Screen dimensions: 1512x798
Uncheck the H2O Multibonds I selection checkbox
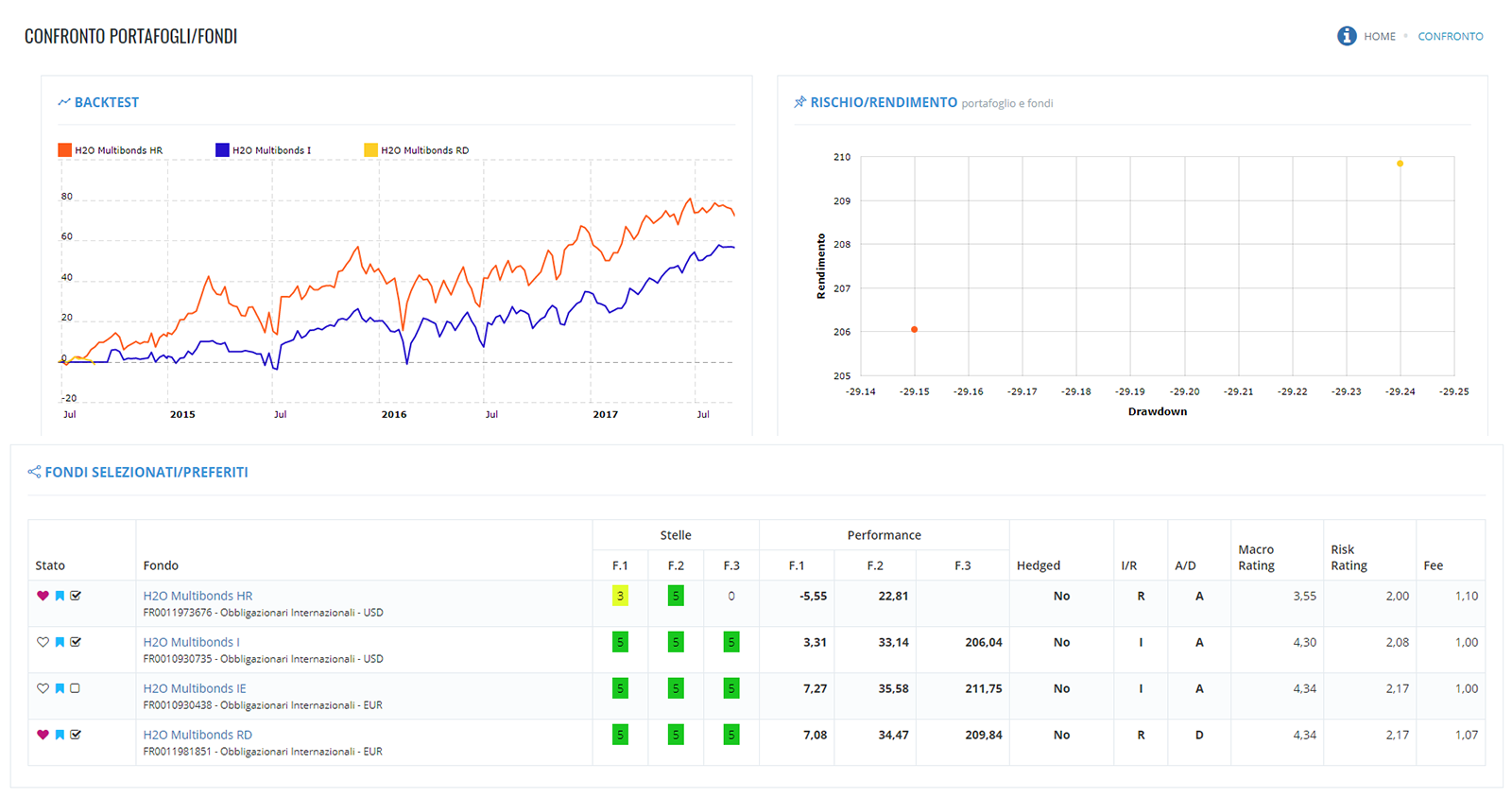76,642
